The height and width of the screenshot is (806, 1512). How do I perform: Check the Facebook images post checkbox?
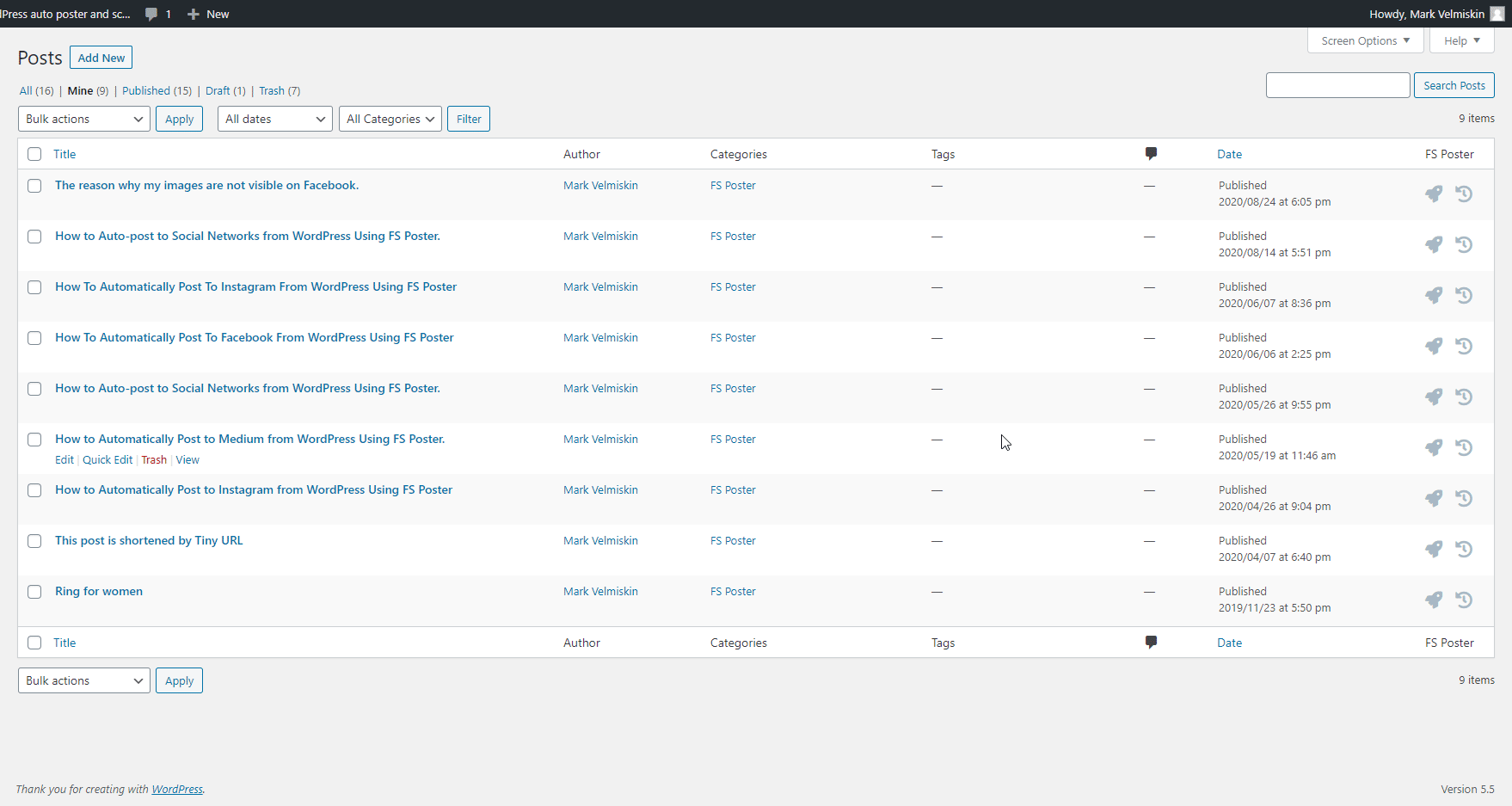tap(34, 186)
